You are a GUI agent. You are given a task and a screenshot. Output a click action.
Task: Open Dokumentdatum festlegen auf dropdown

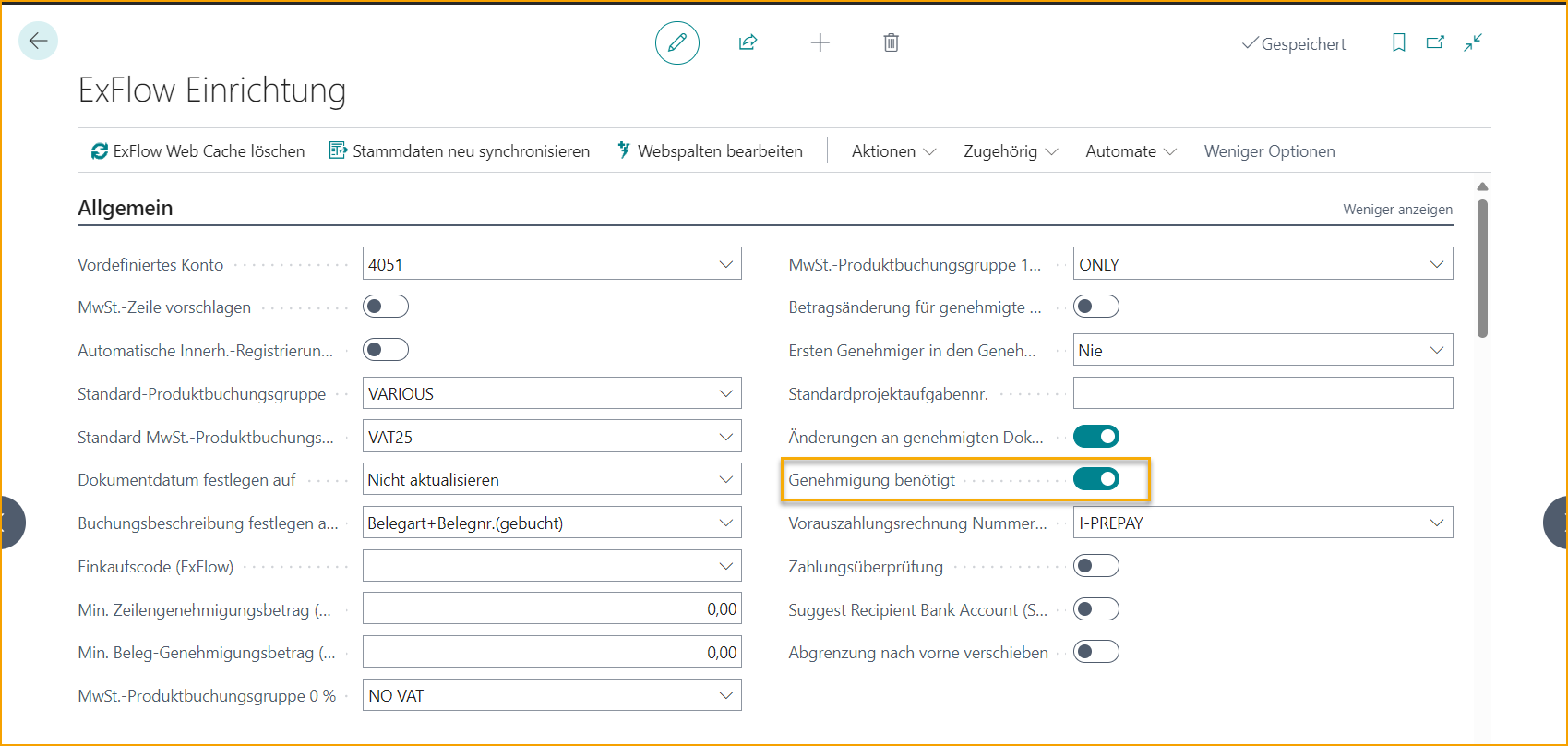click(726, 479)
